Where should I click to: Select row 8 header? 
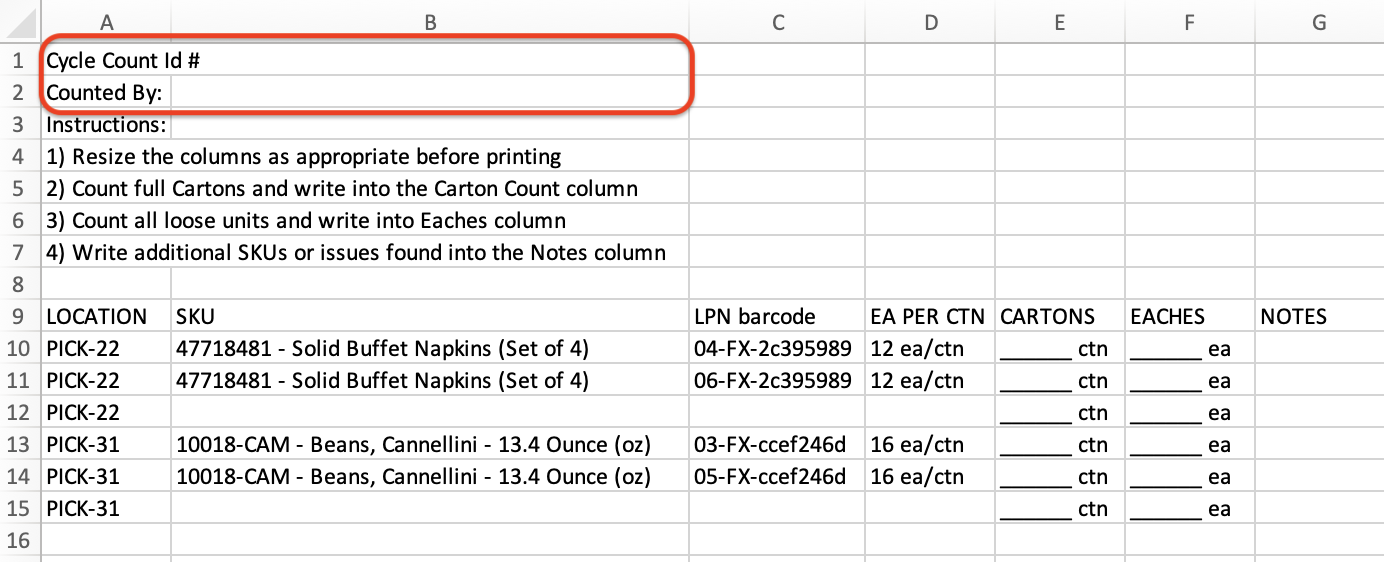click(21, 285)
